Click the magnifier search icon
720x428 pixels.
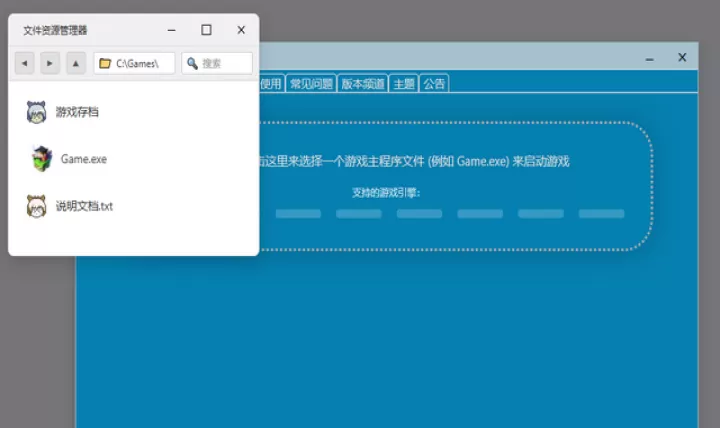(x=192, y=63)
